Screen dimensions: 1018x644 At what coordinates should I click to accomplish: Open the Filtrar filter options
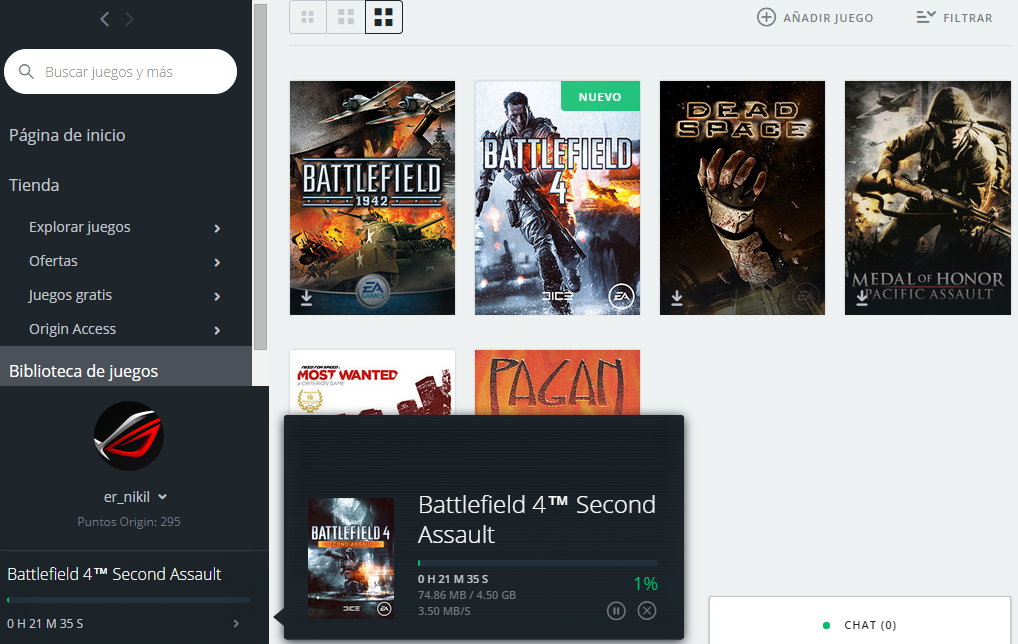click(x=954, y=18)
